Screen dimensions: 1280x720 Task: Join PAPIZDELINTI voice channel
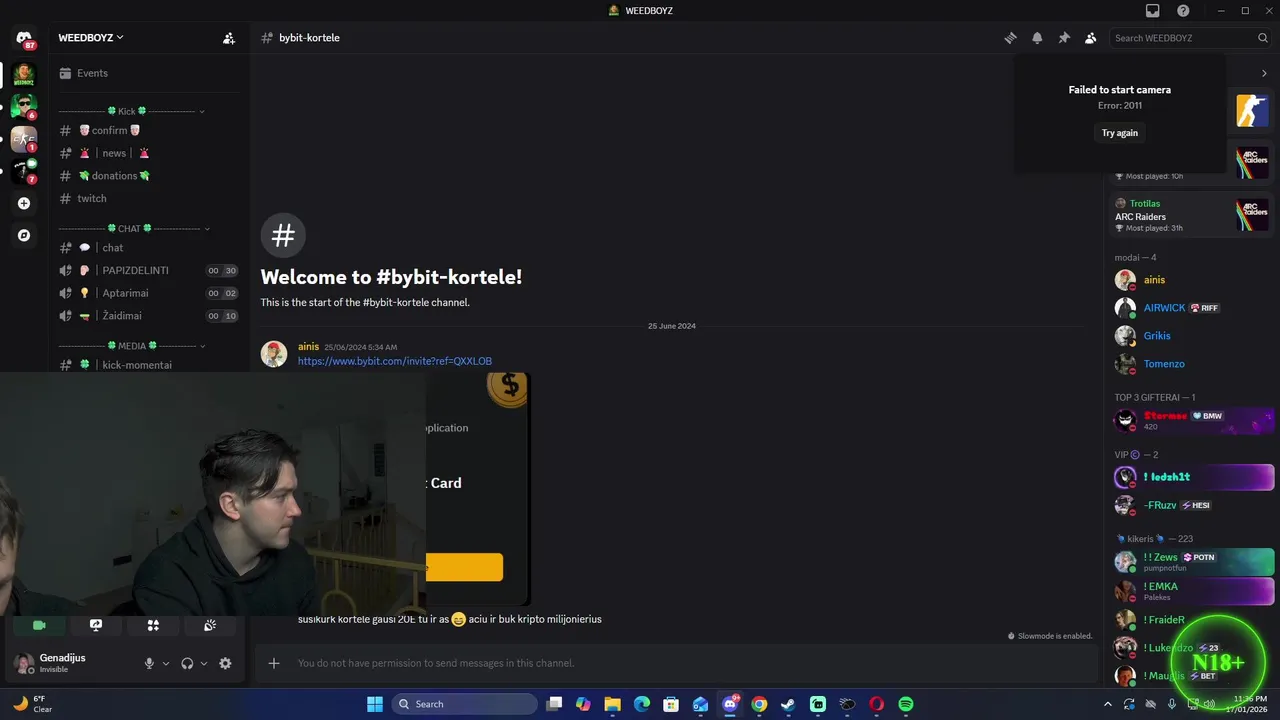tap(150, 271)
